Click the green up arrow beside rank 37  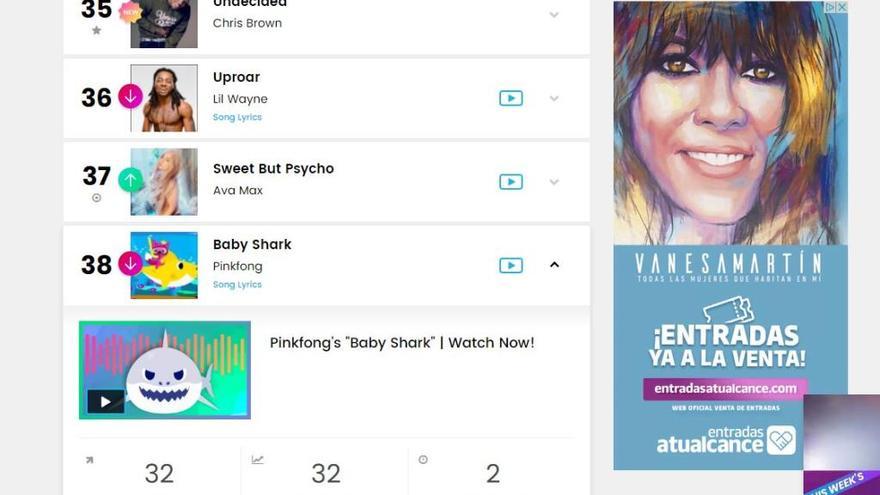click(x=130, y=180)
